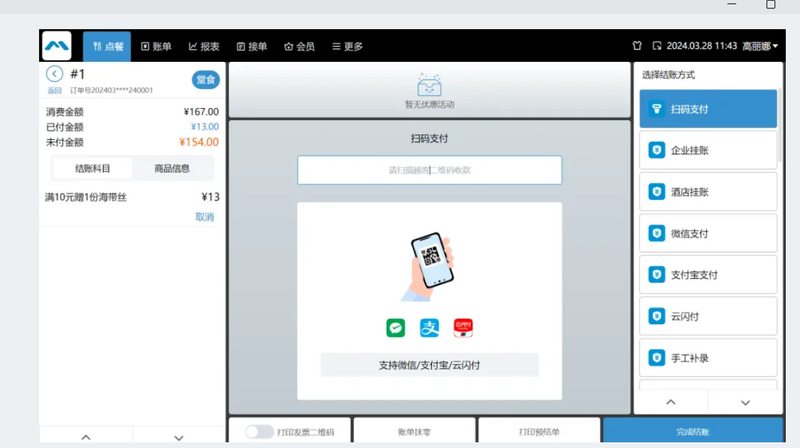Open the 更多 more menu

pos(347,46)
